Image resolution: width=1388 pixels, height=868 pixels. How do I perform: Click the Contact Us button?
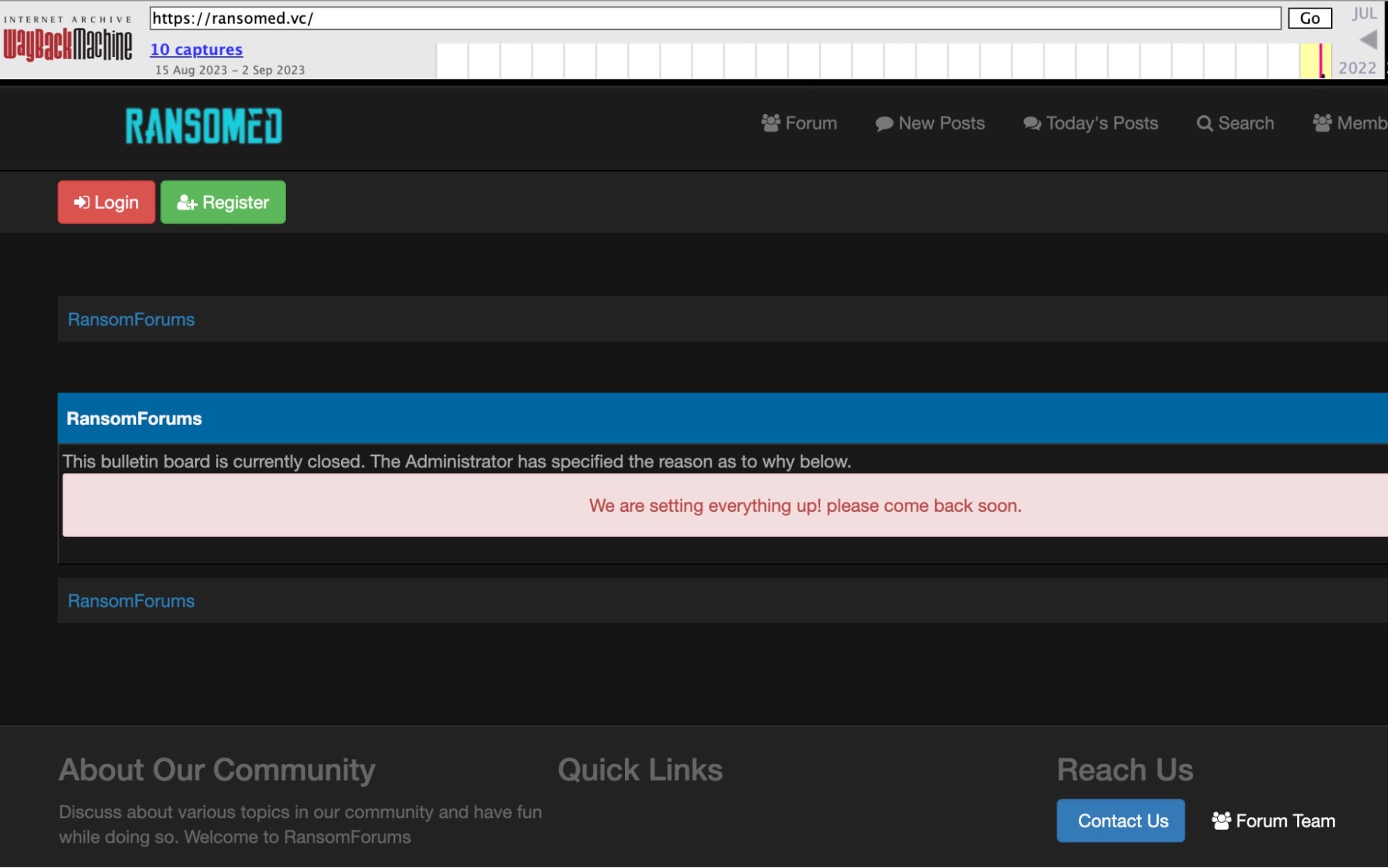[1121, 820]
